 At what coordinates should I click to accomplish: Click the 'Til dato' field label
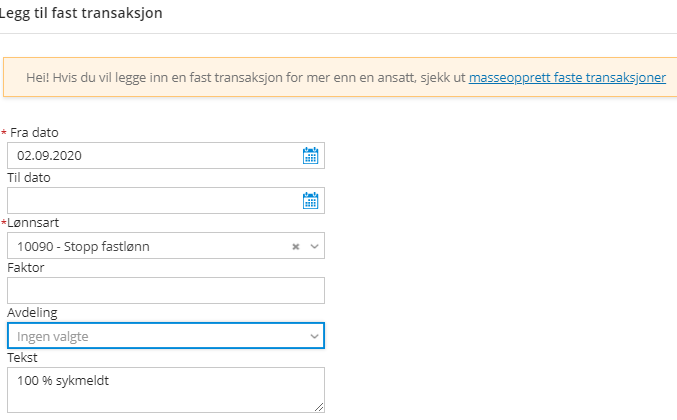[x=29, y=177]
